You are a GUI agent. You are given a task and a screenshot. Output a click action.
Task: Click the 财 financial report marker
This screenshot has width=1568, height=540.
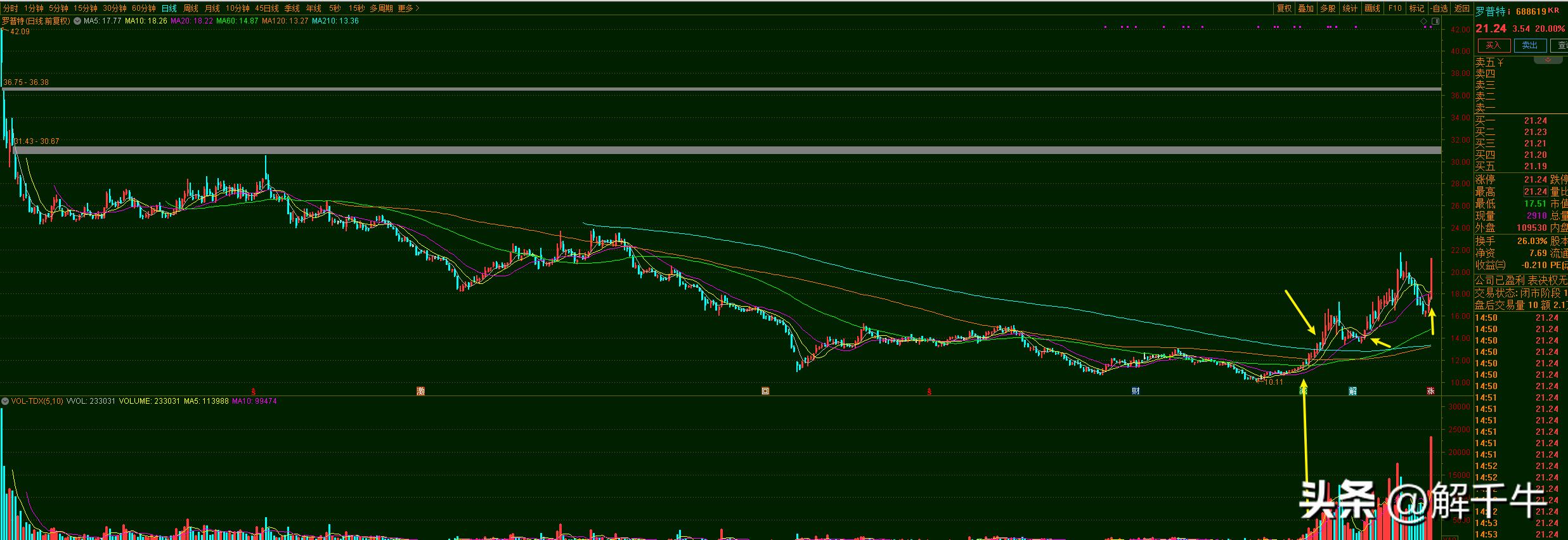pos(1135,391)
